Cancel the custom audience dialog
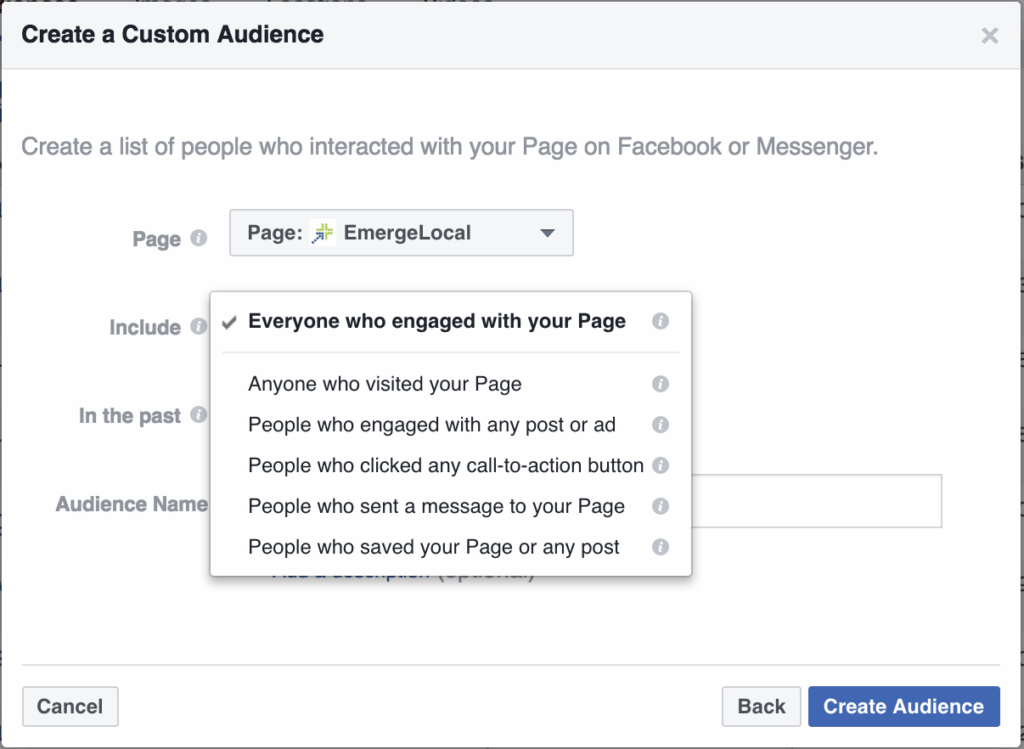The width and height of the screenshot is (1024, 749). coord(70,706)
